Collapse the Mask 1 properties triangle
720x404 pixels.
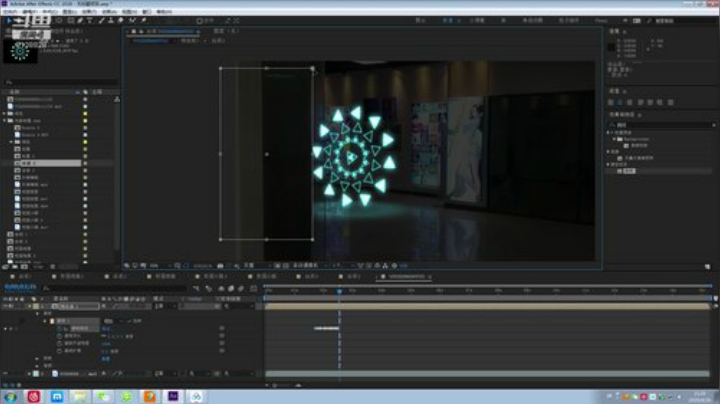(45, 321)
